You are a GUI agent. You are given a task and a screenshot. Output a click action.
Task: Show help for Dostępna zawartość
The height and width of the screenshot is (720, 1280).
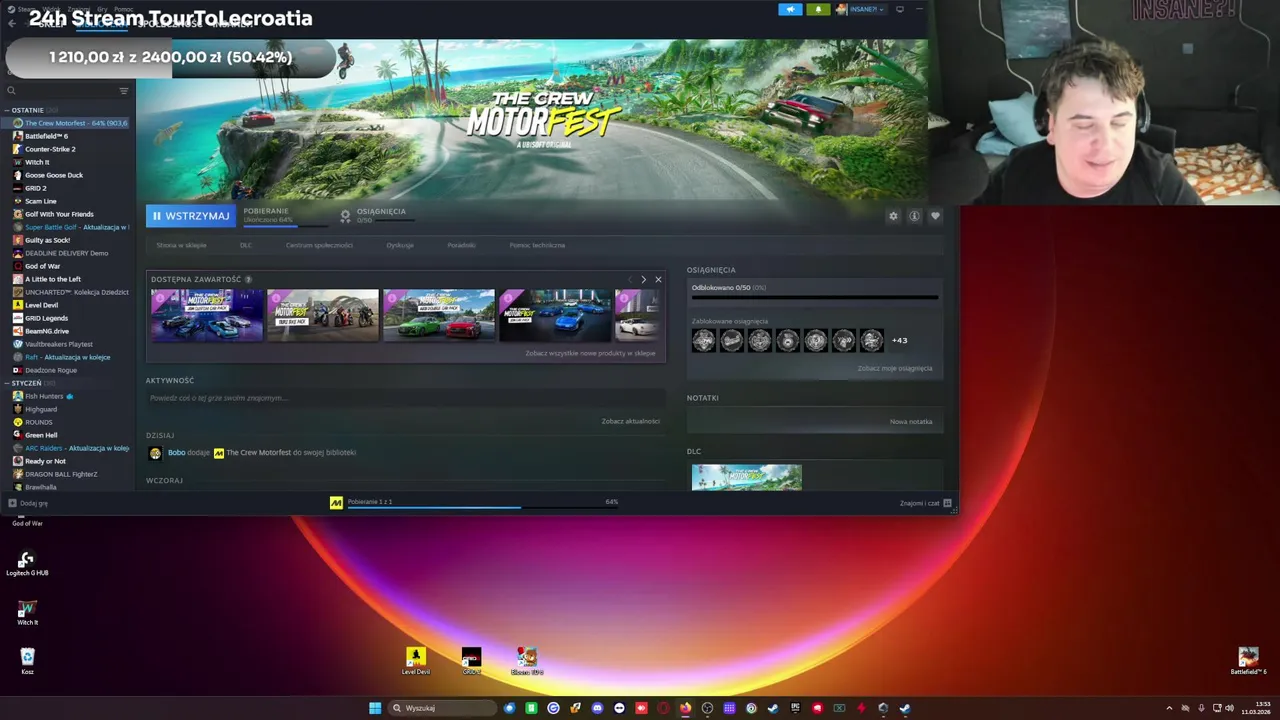tap(248, 280)
